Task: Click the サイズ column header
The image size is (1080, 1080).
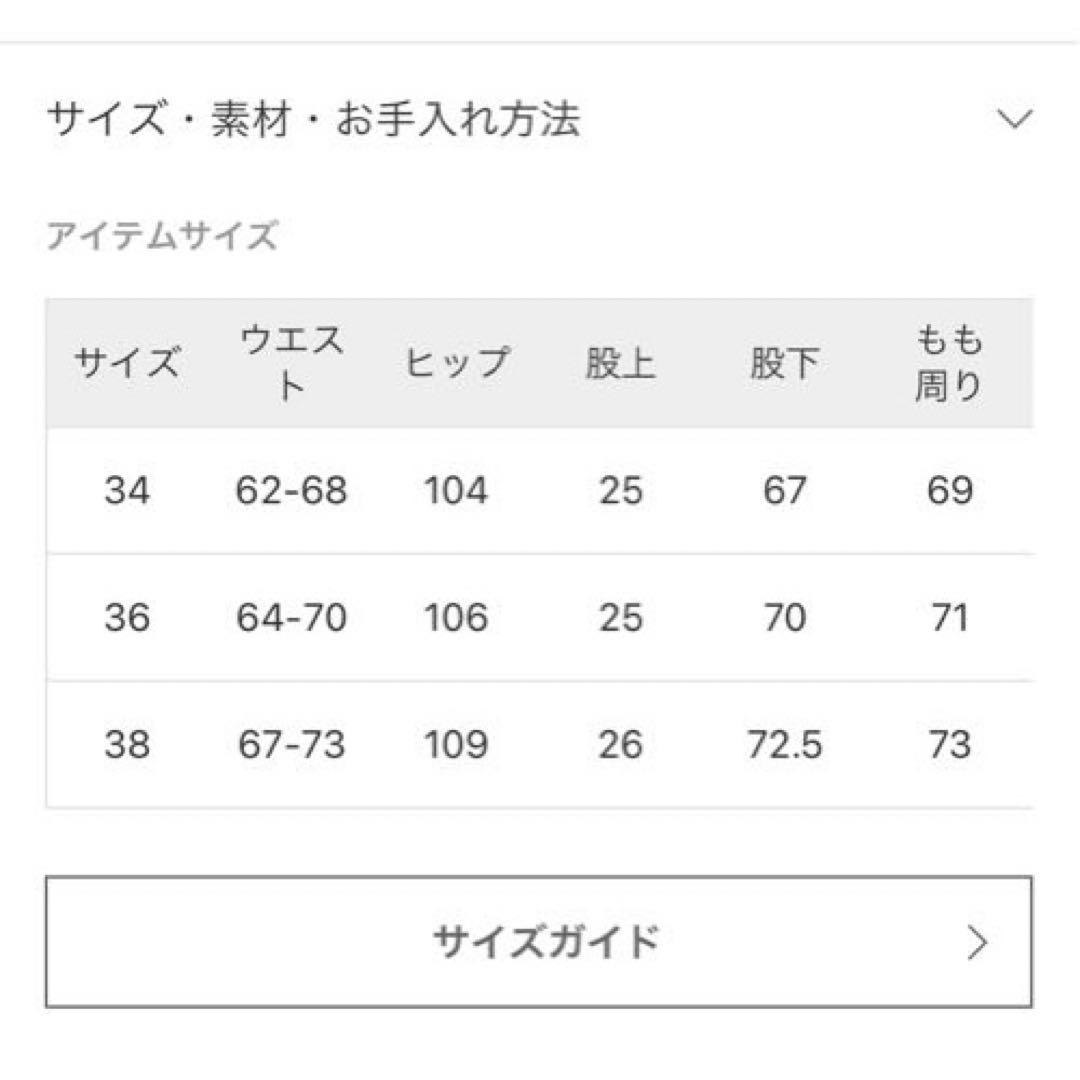Action: click(130, 362)
